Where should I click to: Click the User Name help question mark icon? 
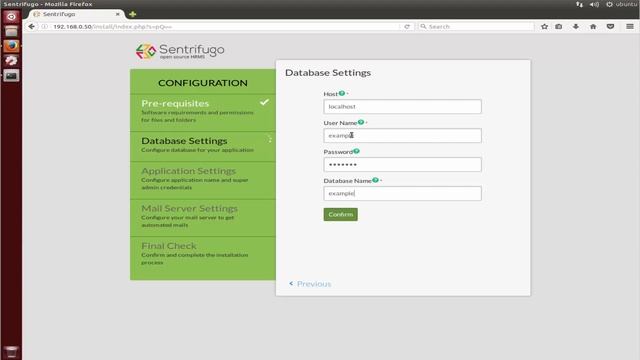pos(361,122)
